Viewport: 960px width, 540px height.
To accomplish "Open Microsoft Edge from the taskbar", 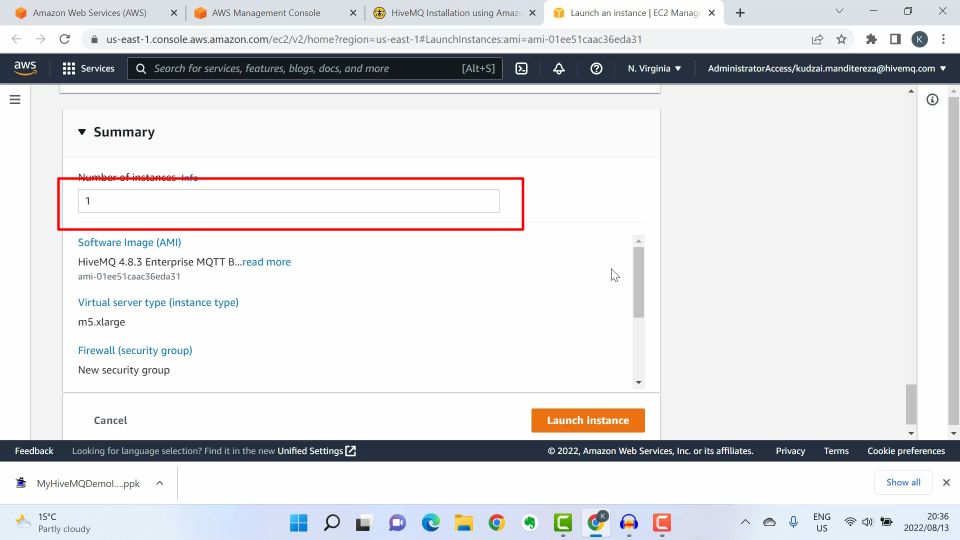I will (x=430, y=523).
